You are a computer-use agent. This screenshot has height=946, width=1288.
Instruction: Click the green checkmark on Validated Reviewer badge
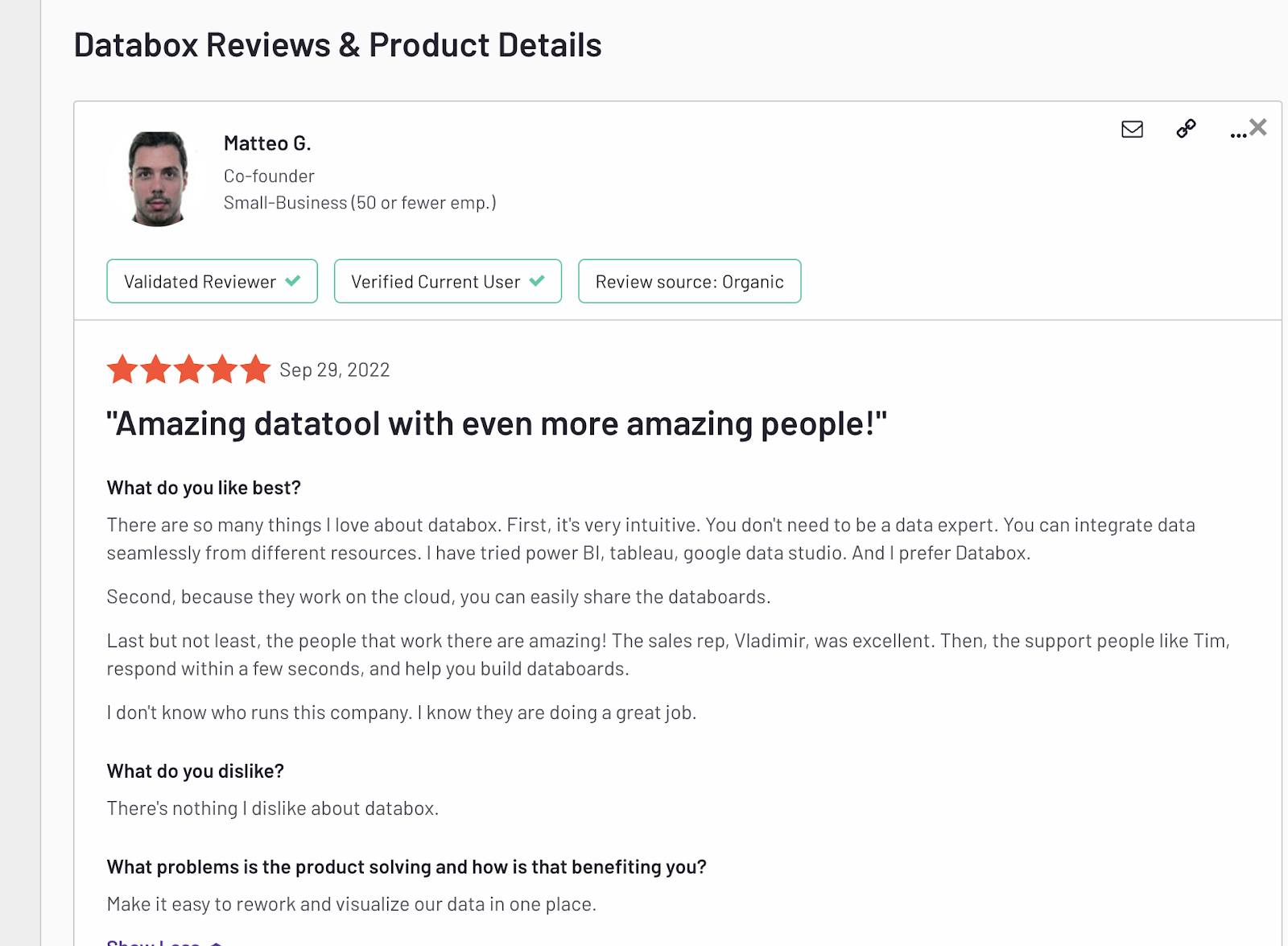tap(292, 281)
